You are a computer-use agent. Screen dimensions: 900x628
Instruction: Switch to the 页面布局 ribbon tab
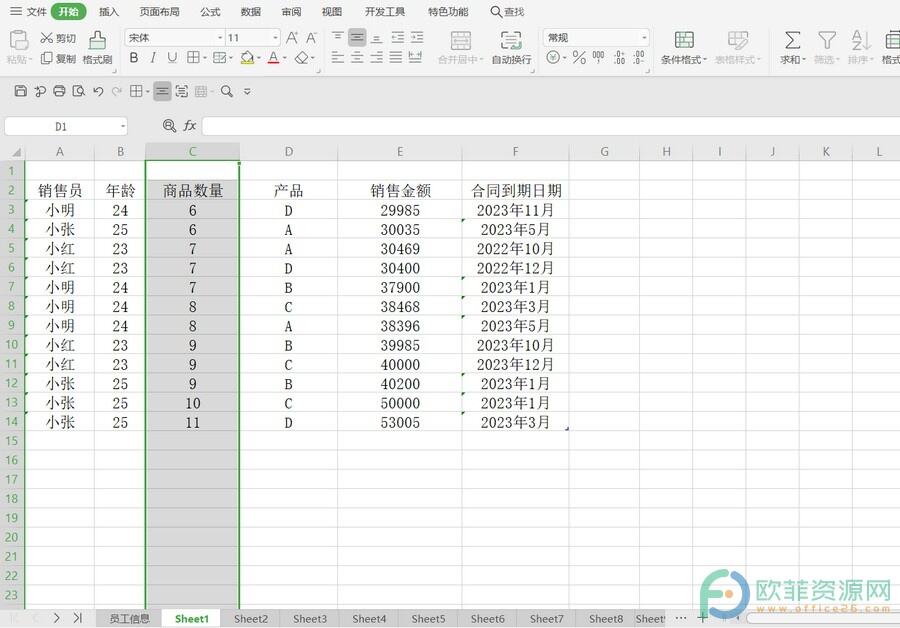tap(159, 11)
